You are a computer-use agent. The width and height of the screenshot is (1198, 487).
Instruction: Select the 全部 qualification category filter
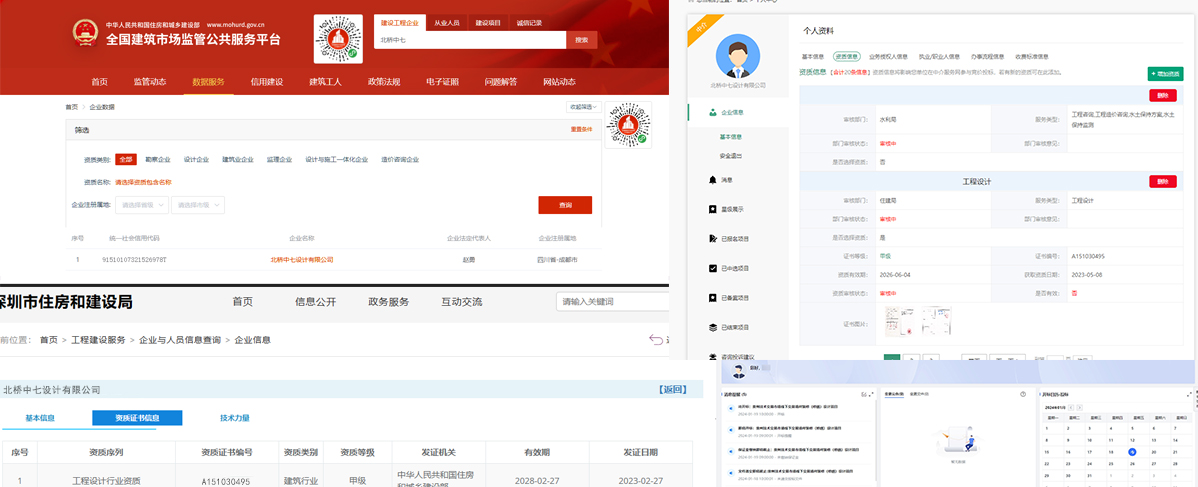tap(125, 159)
